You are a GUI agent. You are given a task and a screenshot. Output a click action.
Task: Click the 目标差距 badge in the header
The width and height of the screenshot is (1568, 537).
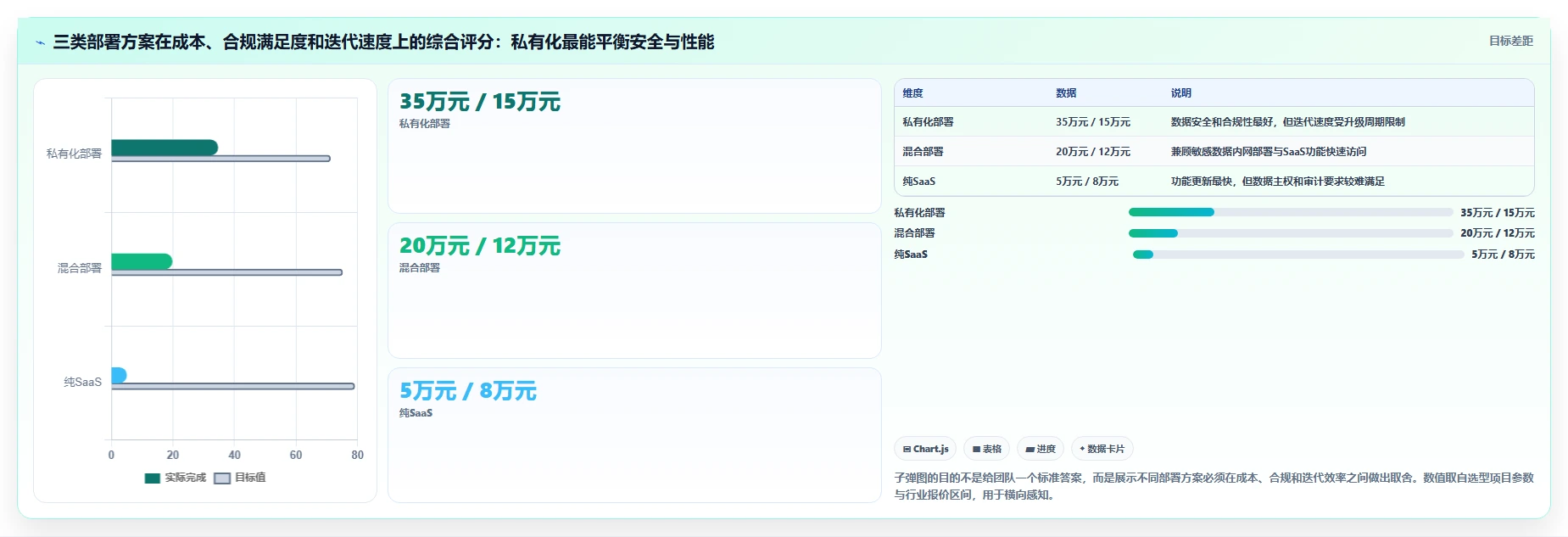click(1510, 41)
